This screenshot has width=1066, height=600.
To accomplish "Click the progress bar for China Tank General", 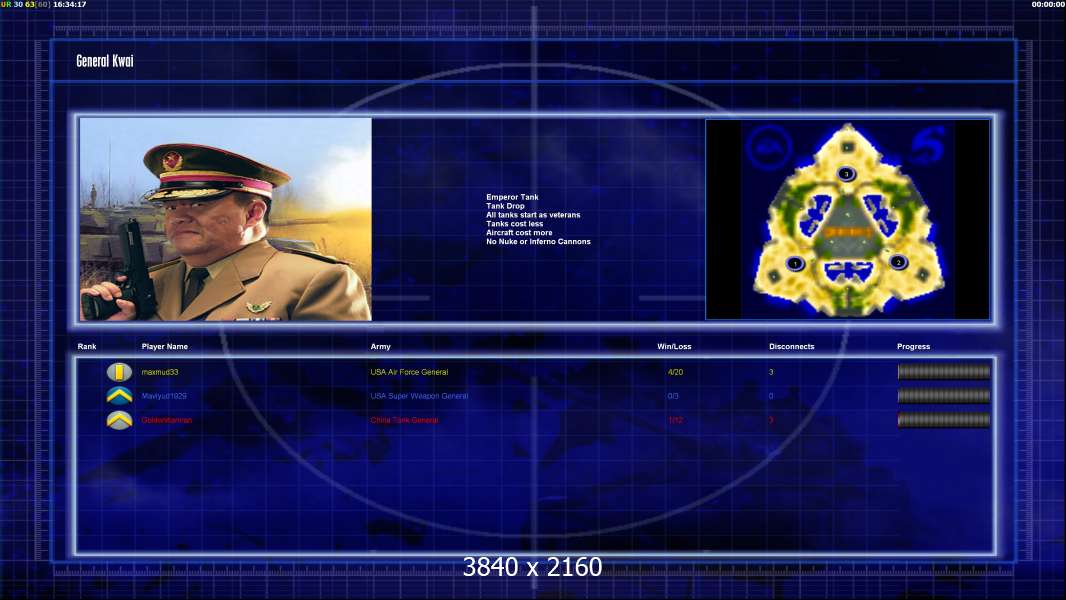I will 944,420.
